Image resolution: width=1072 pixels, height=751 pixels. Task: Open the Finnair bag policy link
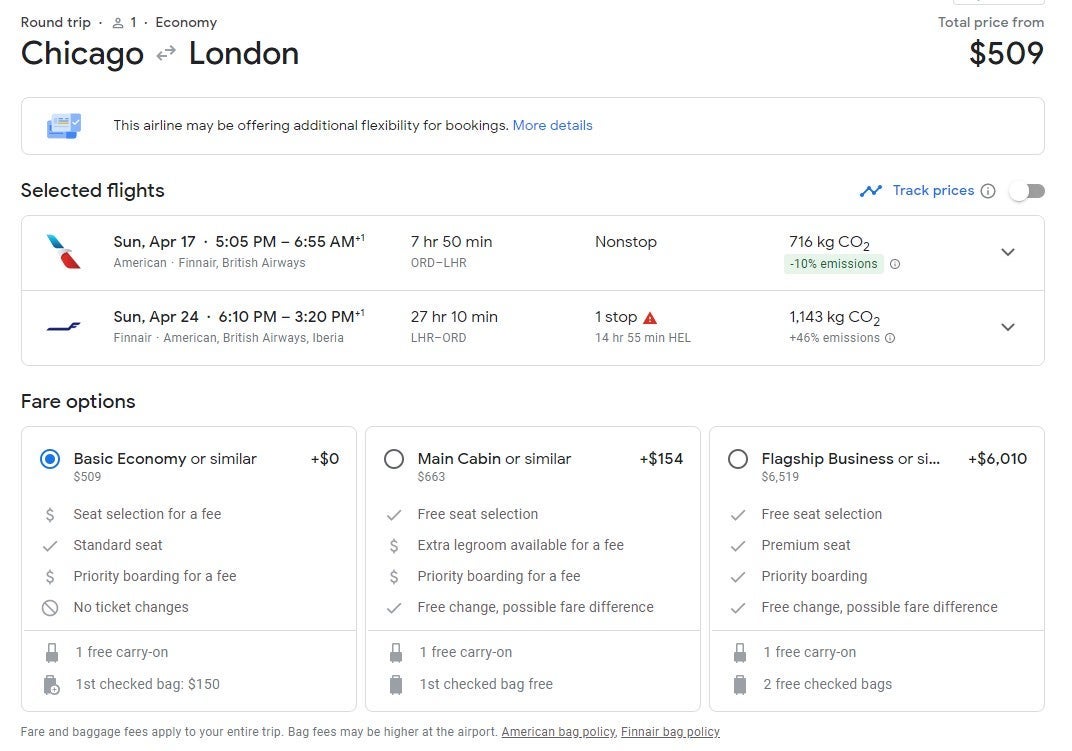670,732
